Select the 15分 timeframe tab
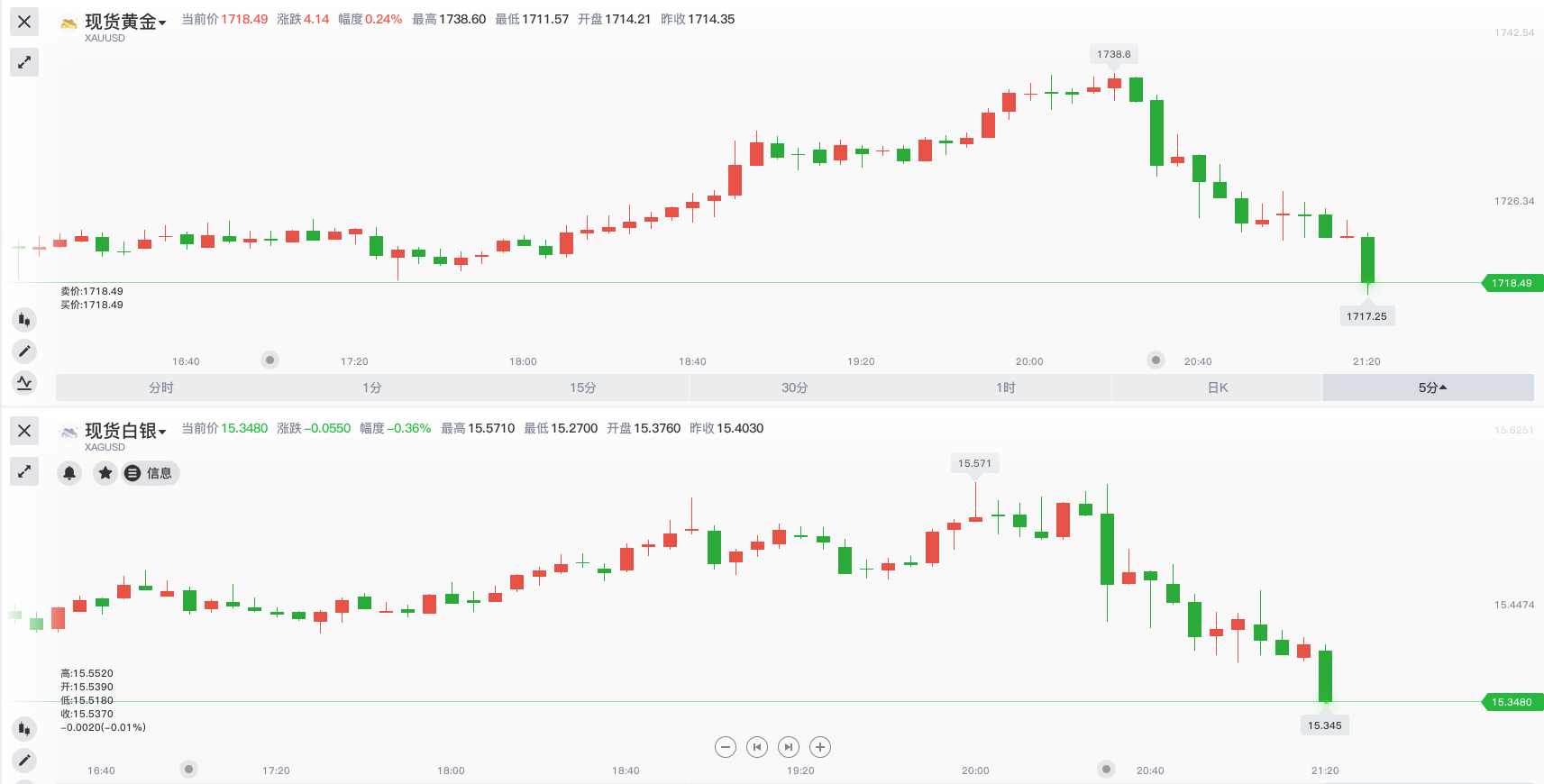 pyautogui.click(x=583, y=387)
